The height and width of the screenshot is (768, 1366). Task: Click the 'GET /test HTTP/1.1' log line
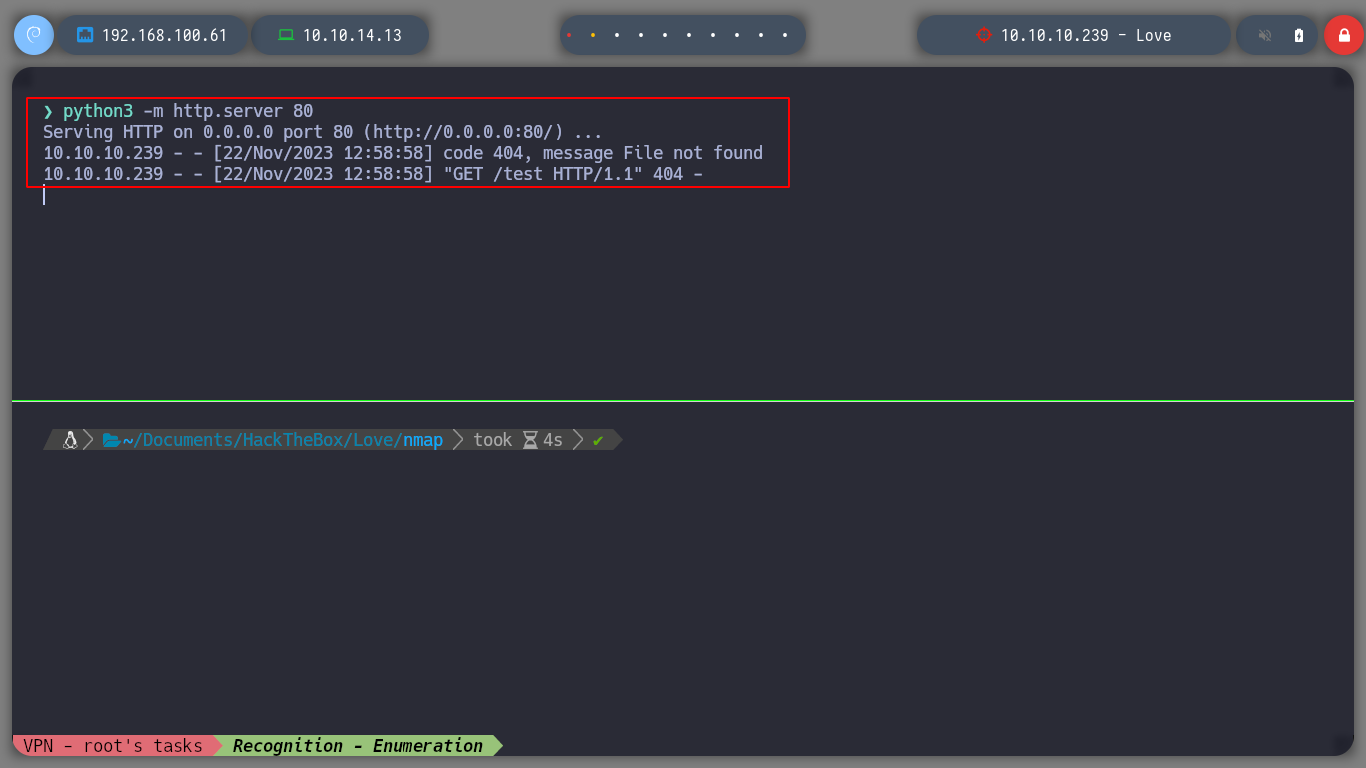click(x=373, y=174)
